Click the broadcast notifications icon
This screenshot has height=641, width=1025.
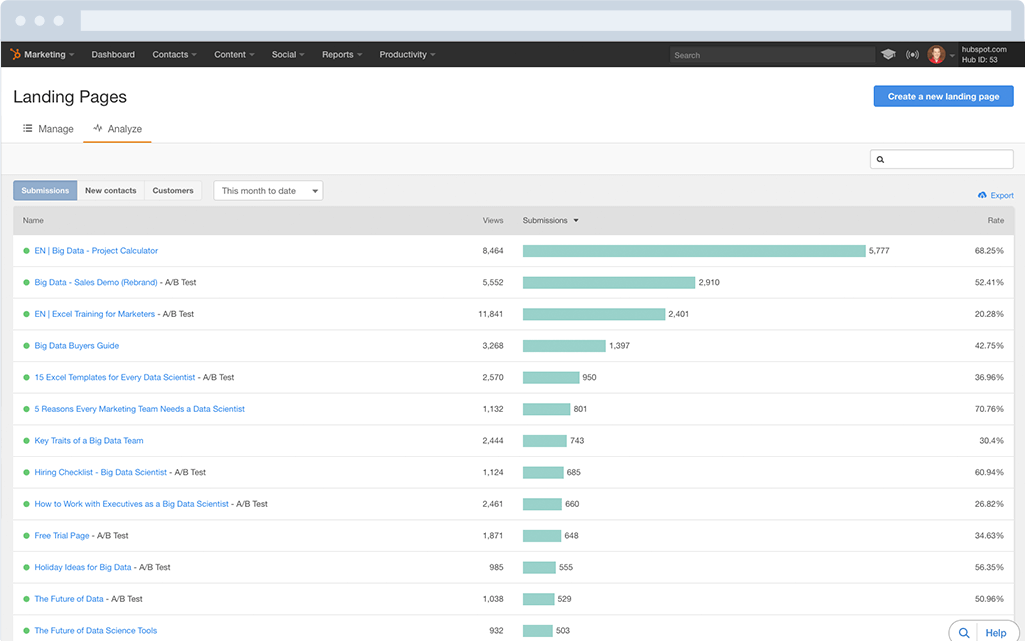point(912,54)
